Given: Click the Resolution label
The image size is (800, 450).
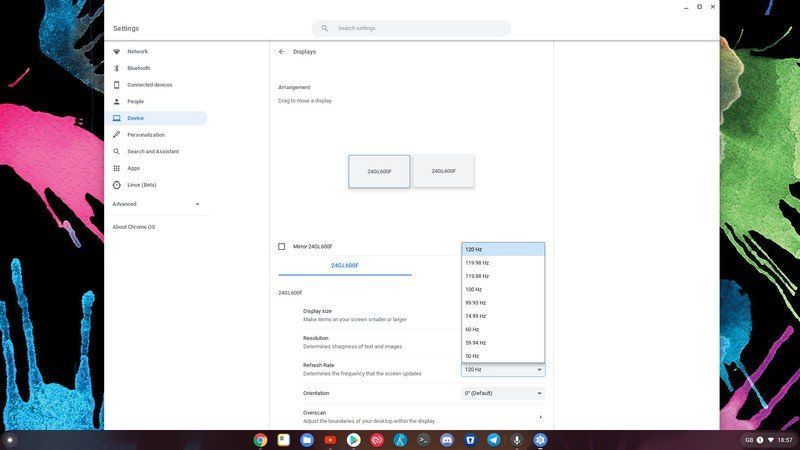Looking at the screenshot, I should coord(316,338).
